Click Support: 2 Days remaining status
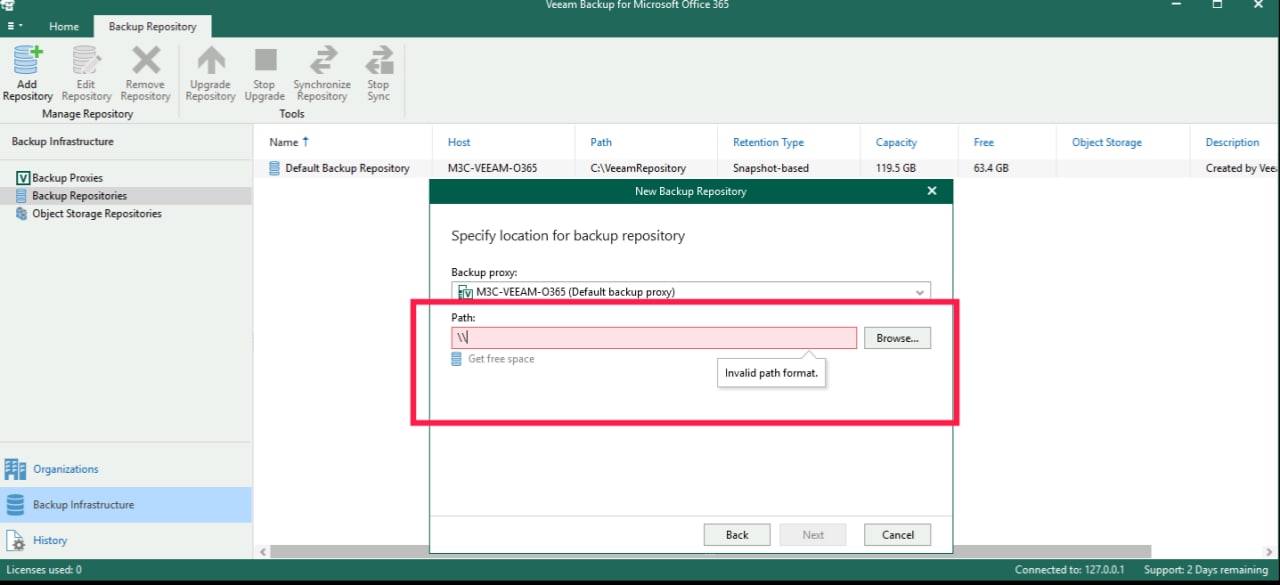Image resolution: width=1280 pixels, height=585 pixels. [x=1206, y=570]
